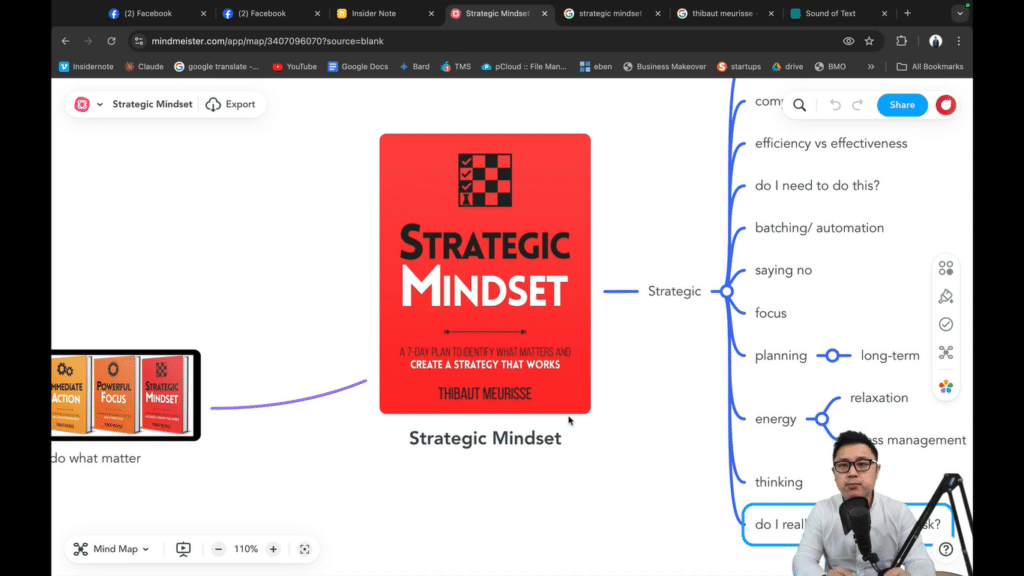Start presentation mode
1024x576 pixels.
click(x=184, y=549)
